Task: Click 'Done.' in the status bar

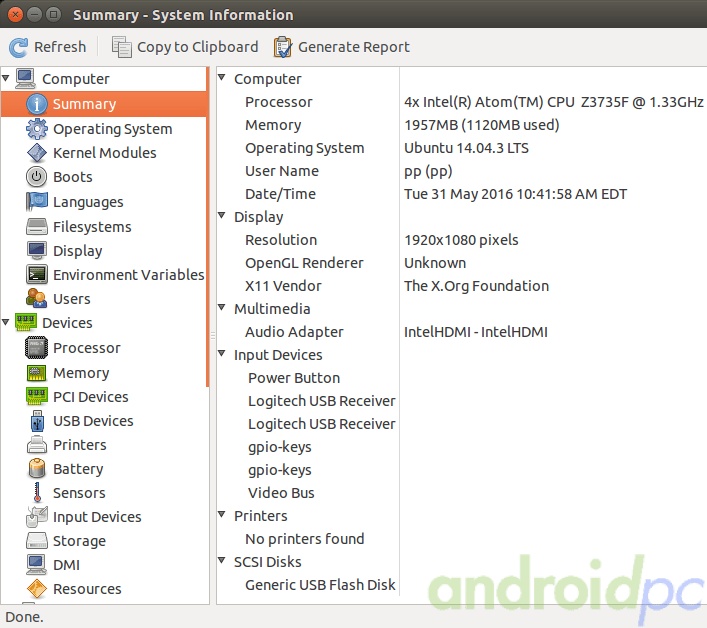Action: point(24,617)
